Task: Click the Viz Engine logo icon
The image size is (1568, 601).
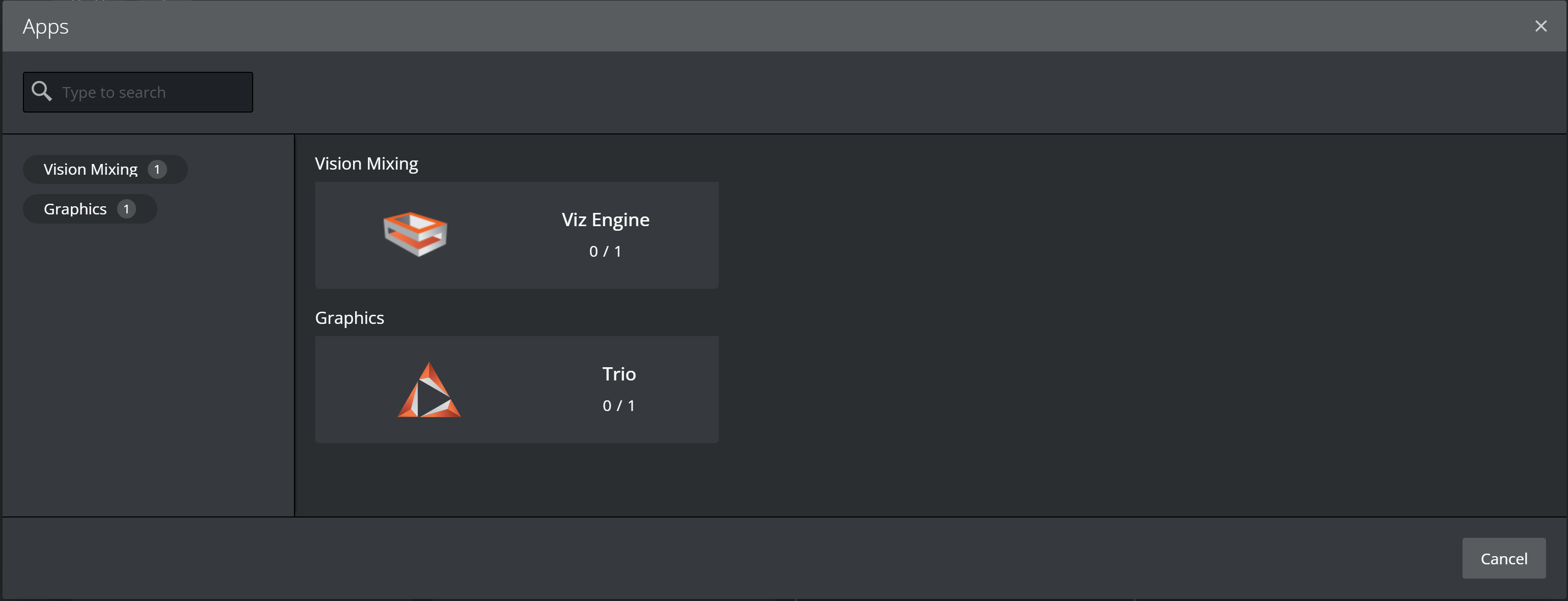Action: 415,234
